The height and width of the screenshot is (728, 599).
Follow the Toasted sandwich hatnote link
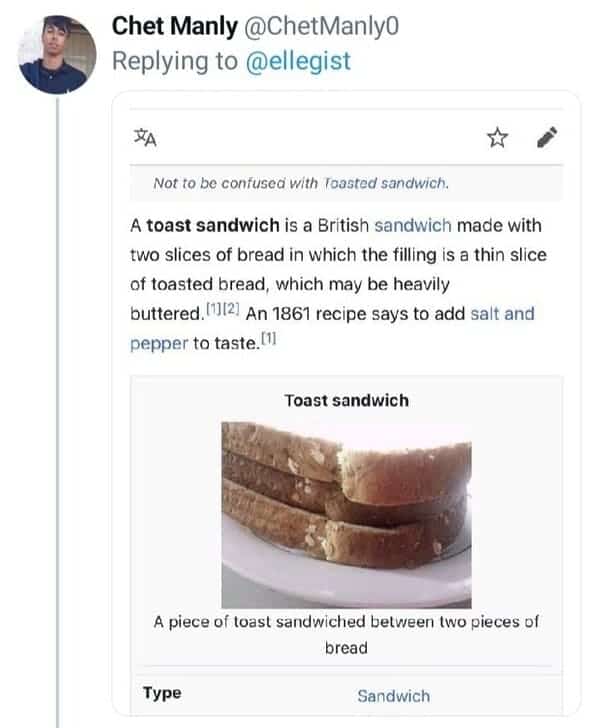[385, 183]
